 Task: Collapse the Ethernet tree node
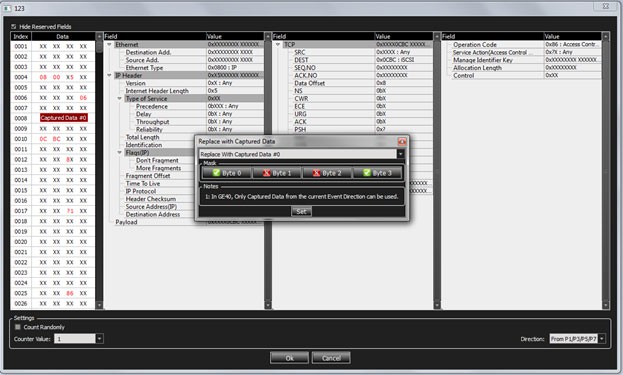pyautogui.click(x=109, y=44)
